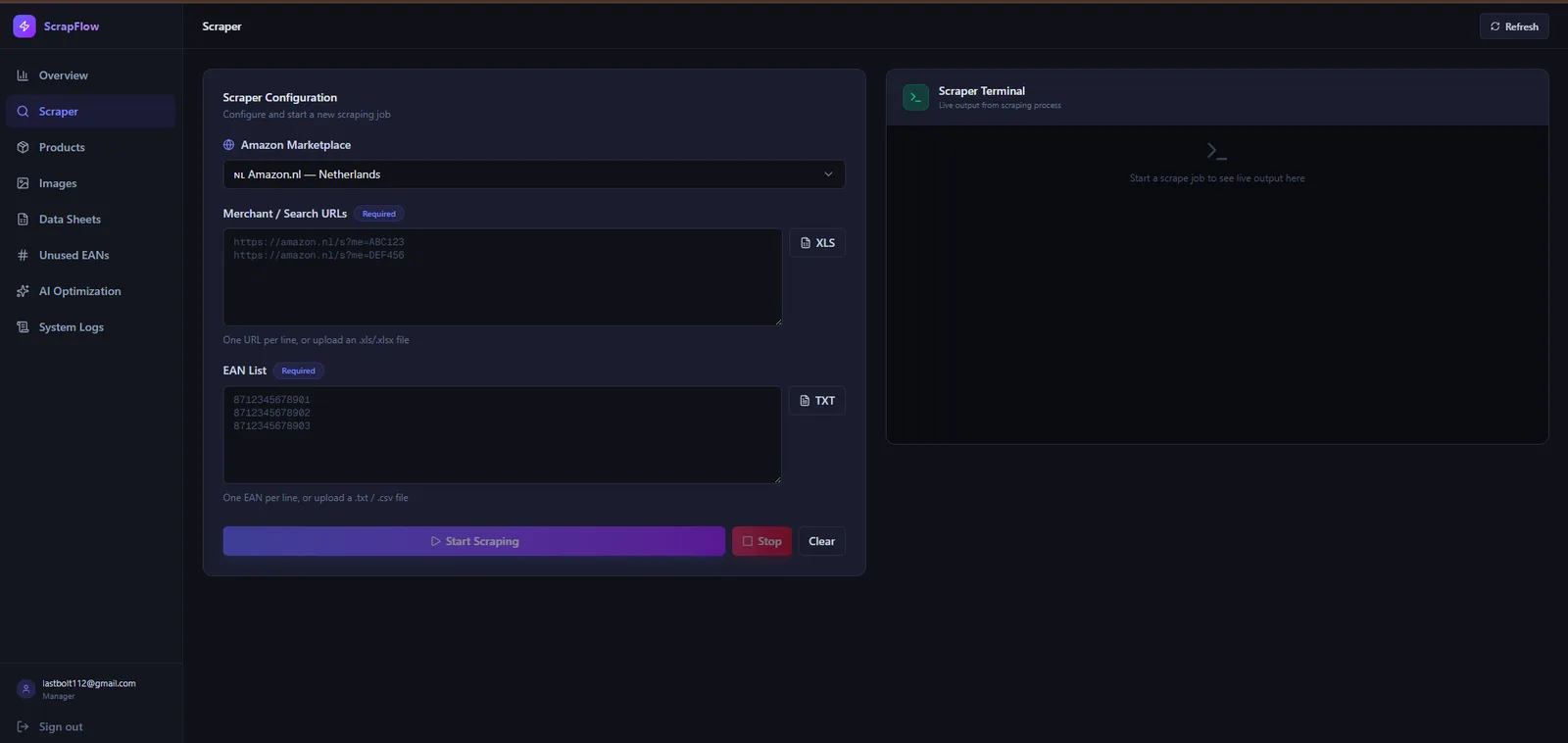Click the Overview bar chart icon

(x=23, y=75)
